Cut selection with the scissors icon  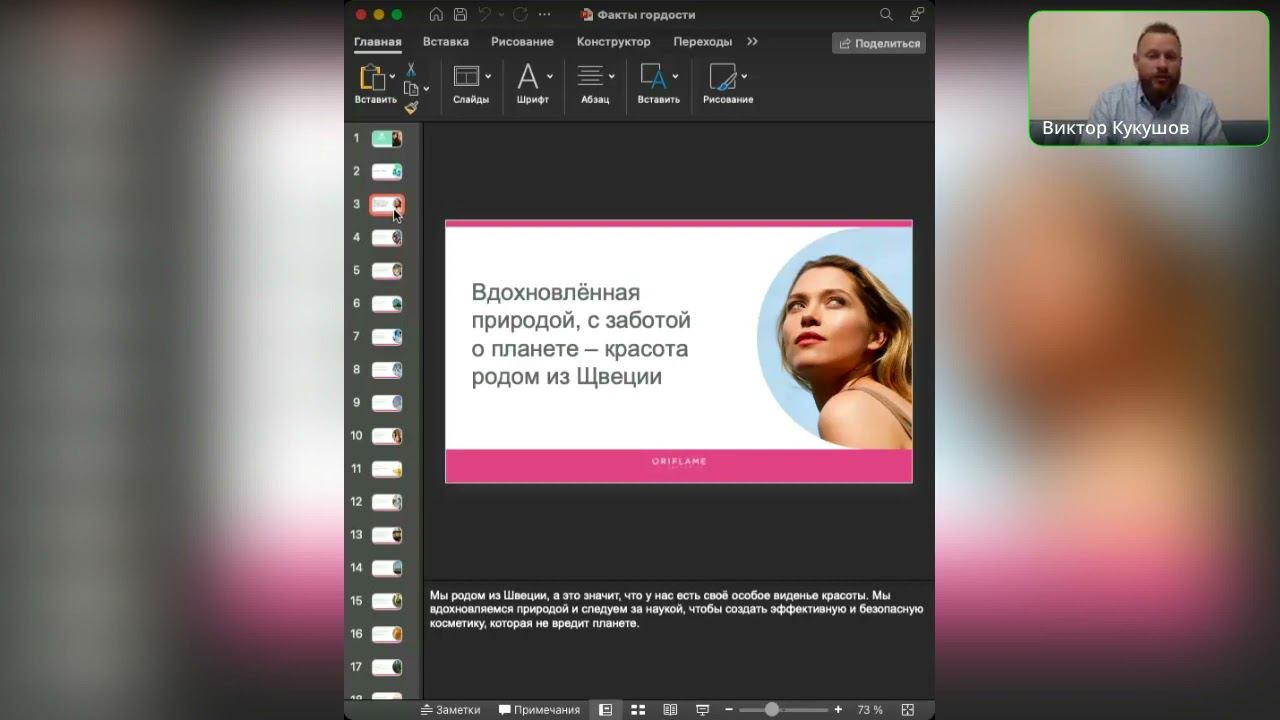click(x=410, y=69)
